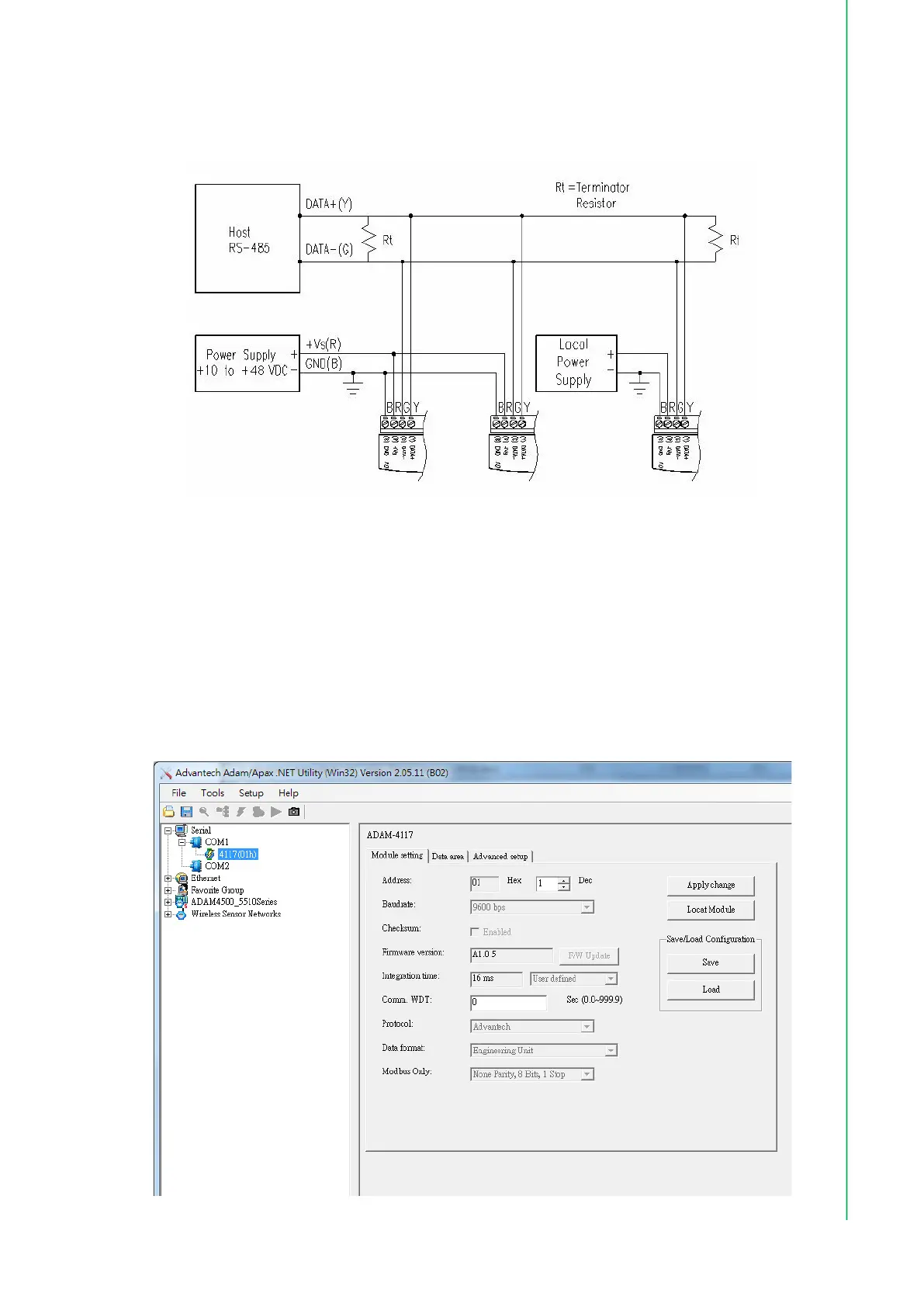
Task: Click the magnifier search toolbar icon
Action: pos(204,812)
